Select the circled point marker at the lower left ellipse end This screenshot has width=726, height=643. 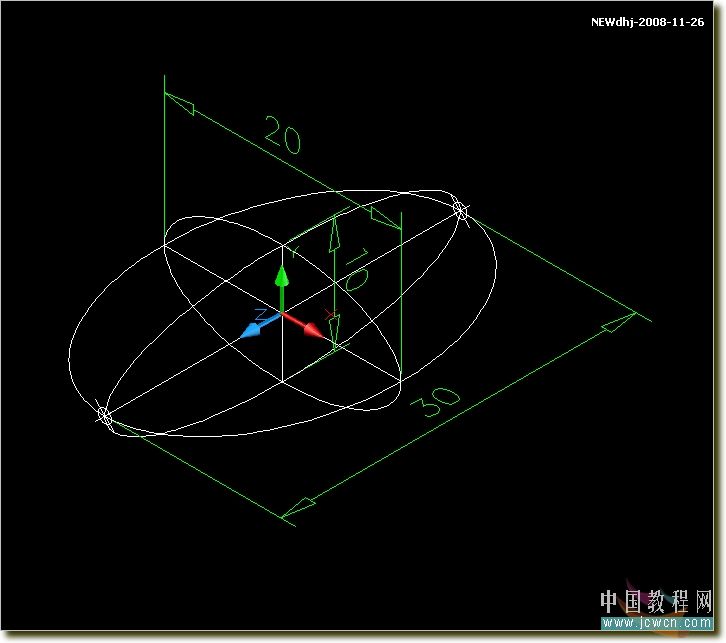click(x=105, y=416)
